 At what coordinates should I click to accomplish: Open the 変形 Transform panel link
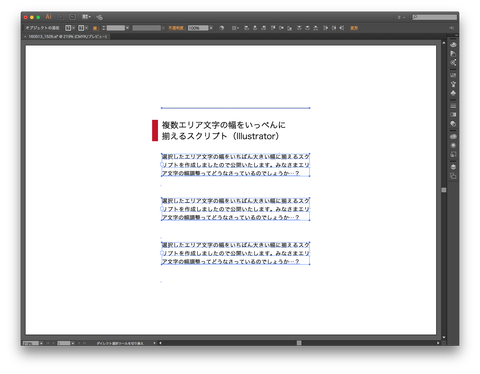pyautogui.click(x=354, y=28)
